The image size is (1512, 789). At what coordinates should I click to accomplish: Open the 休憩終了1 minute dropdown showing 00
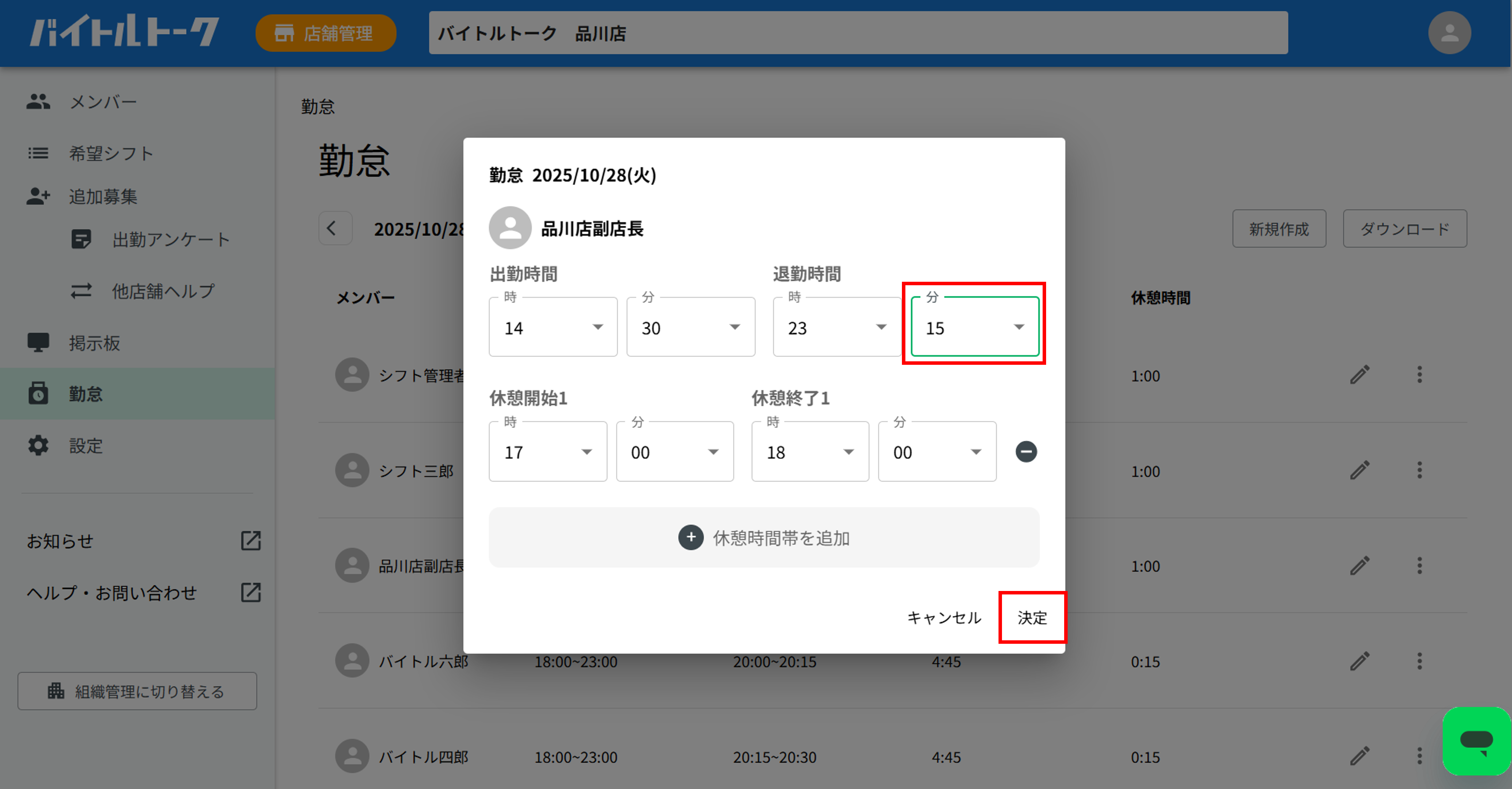point(937,451)
